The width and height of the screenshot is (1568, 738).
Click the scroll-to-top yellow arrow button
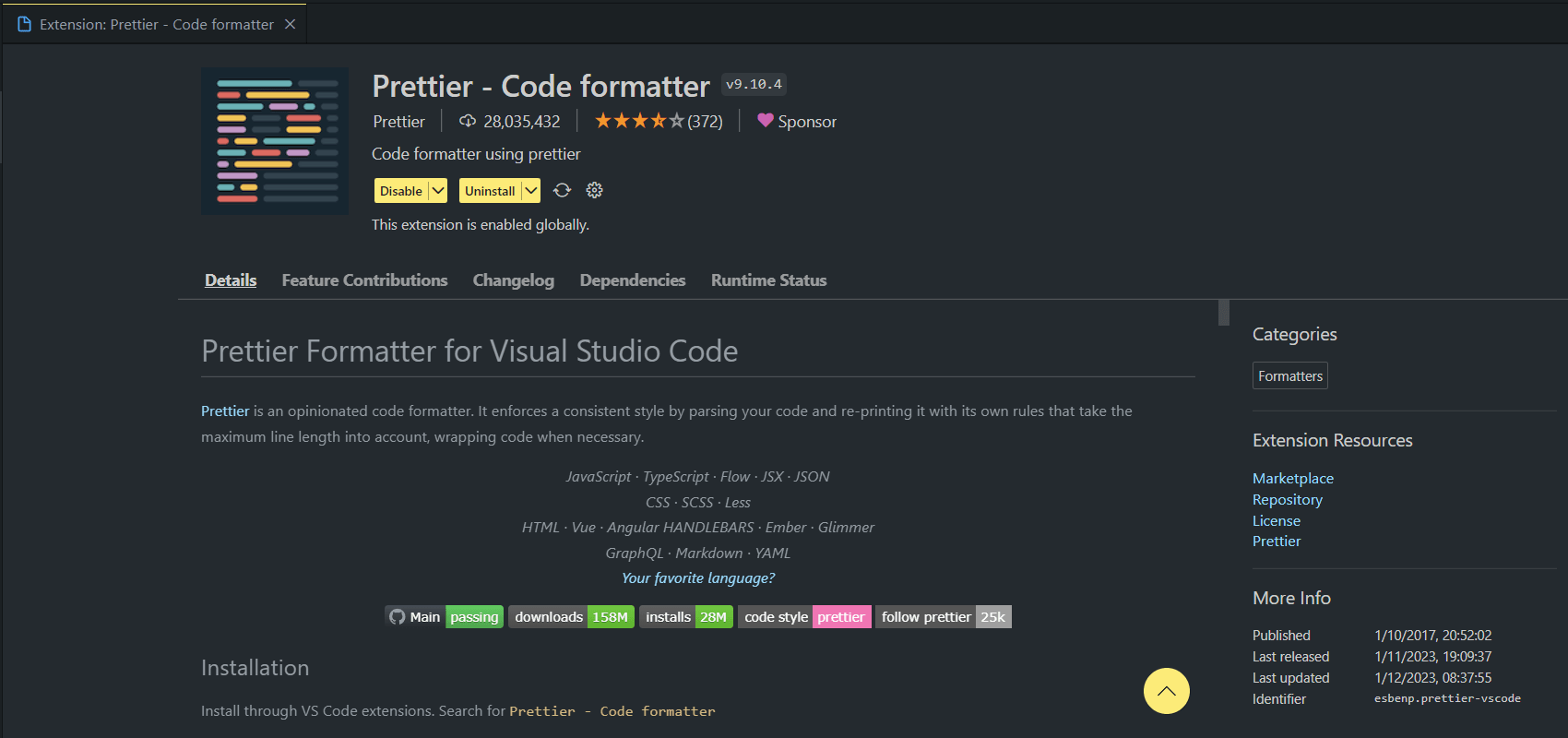coord(1167,691)
